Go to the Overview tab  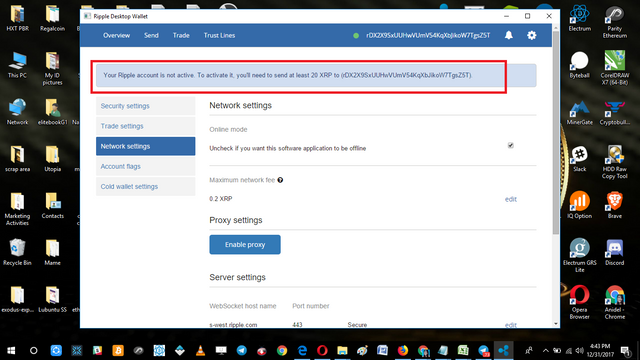[116, 36]
